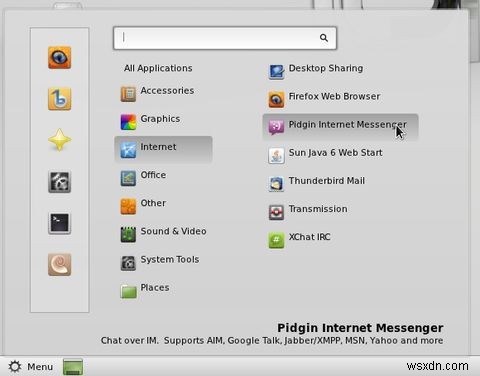Screen dimensions: 480x376
Task: Click the colorful Graphics category icon
Action: pyautogui.click(x=128, y=122)
